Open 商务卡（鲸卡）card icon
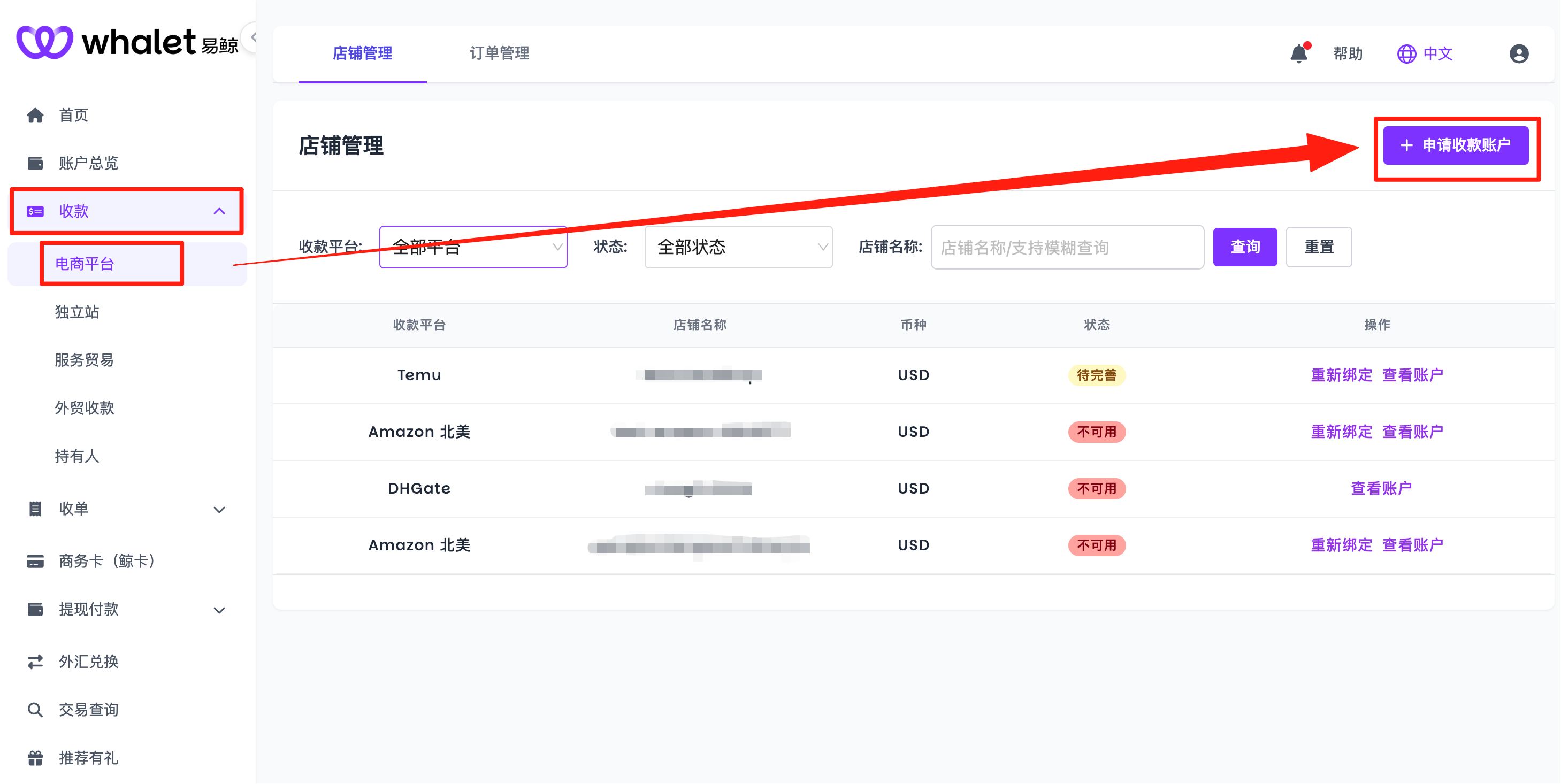This screenshot has width=1561, height=784. [x=35, y=561]
